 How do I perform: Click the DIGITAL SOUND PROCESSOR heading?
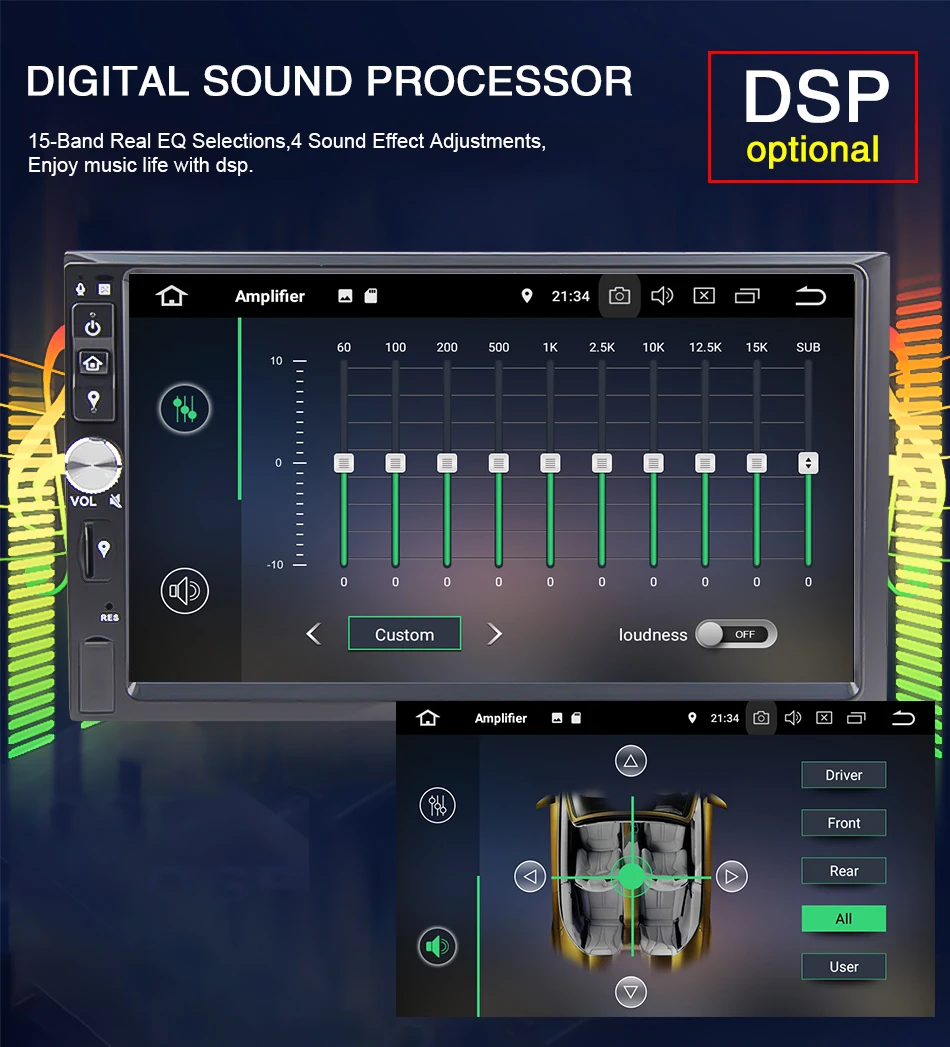329,81
